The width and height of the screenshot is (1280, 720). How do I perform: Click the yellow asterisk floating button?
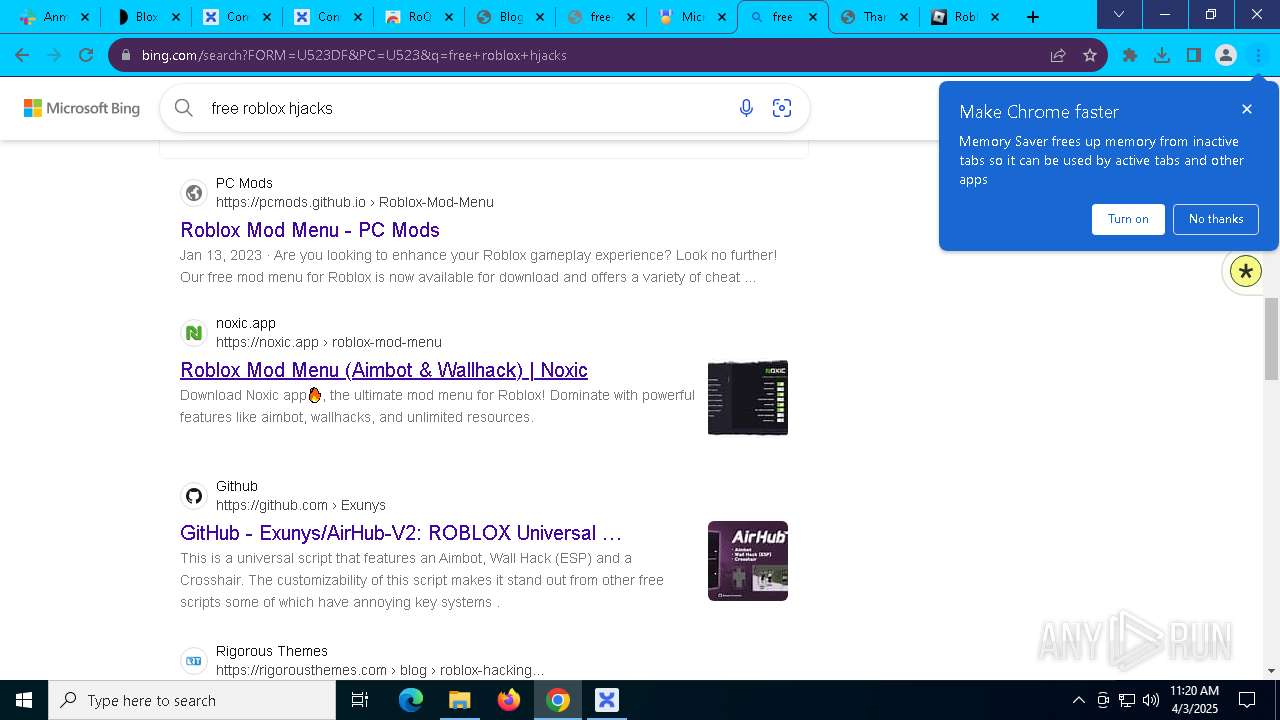pyautogui.click(x=1246, y=271)
